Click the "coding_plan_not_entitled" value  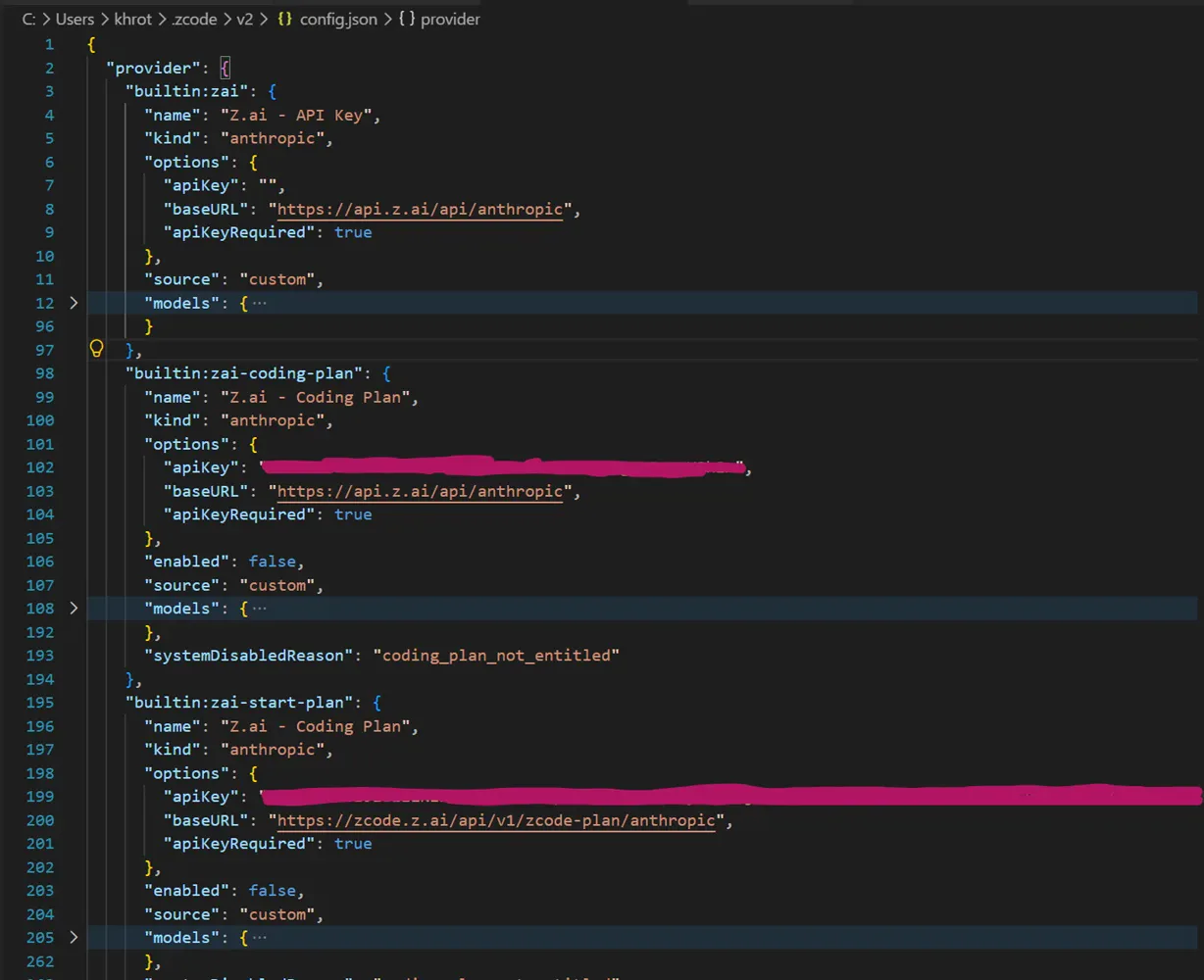tap(496, 656)
